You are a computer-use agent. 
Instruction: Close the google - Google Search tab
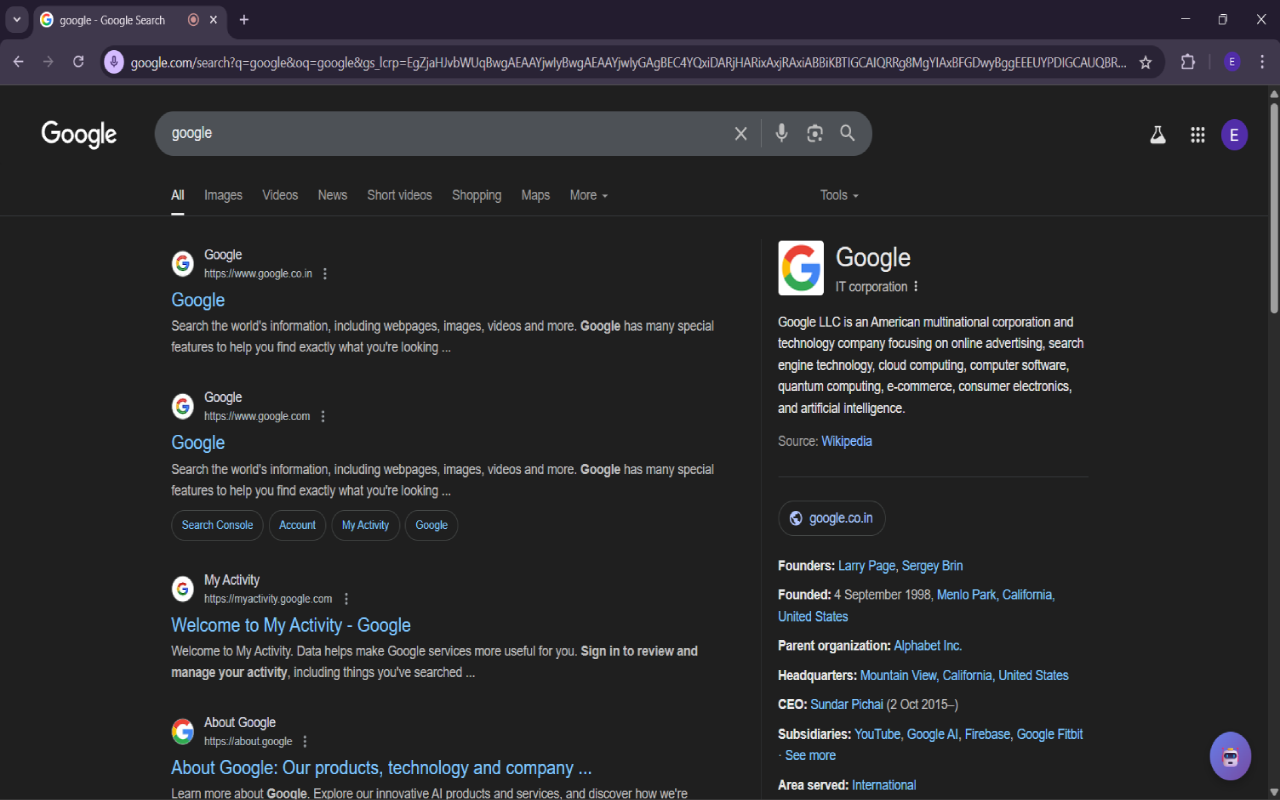click(x=213, y=20)
